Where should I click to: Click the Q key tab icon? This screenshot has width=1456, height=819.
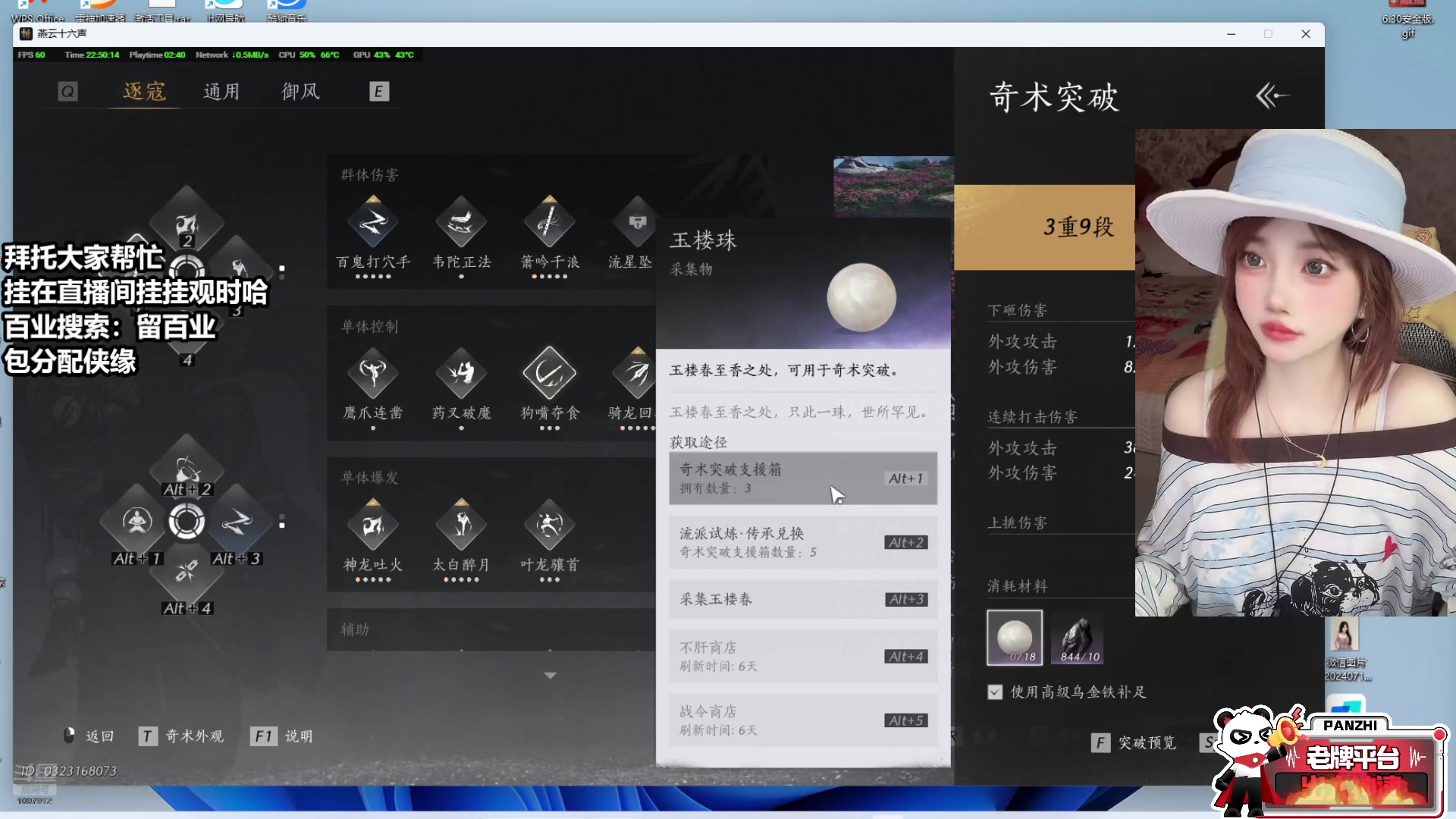67,92
